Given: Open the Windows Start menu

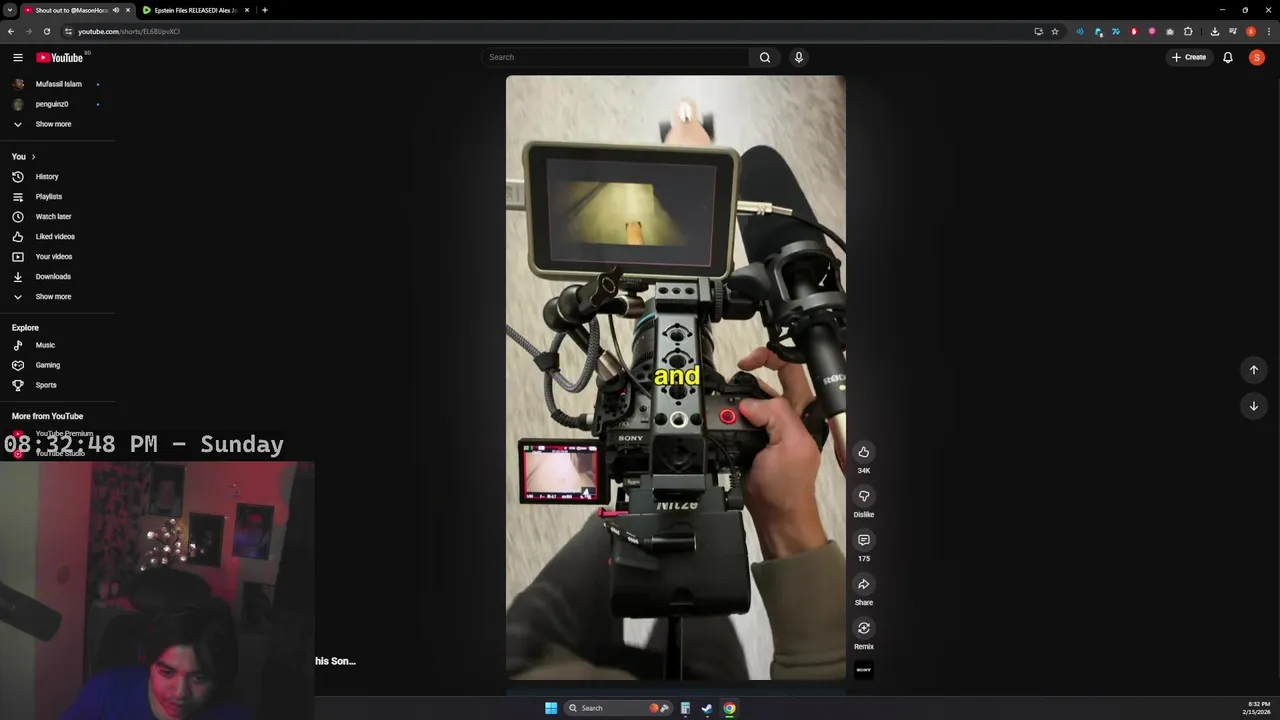Looking at the screenshot, I should pyautogui.click(x=551, y=708).
